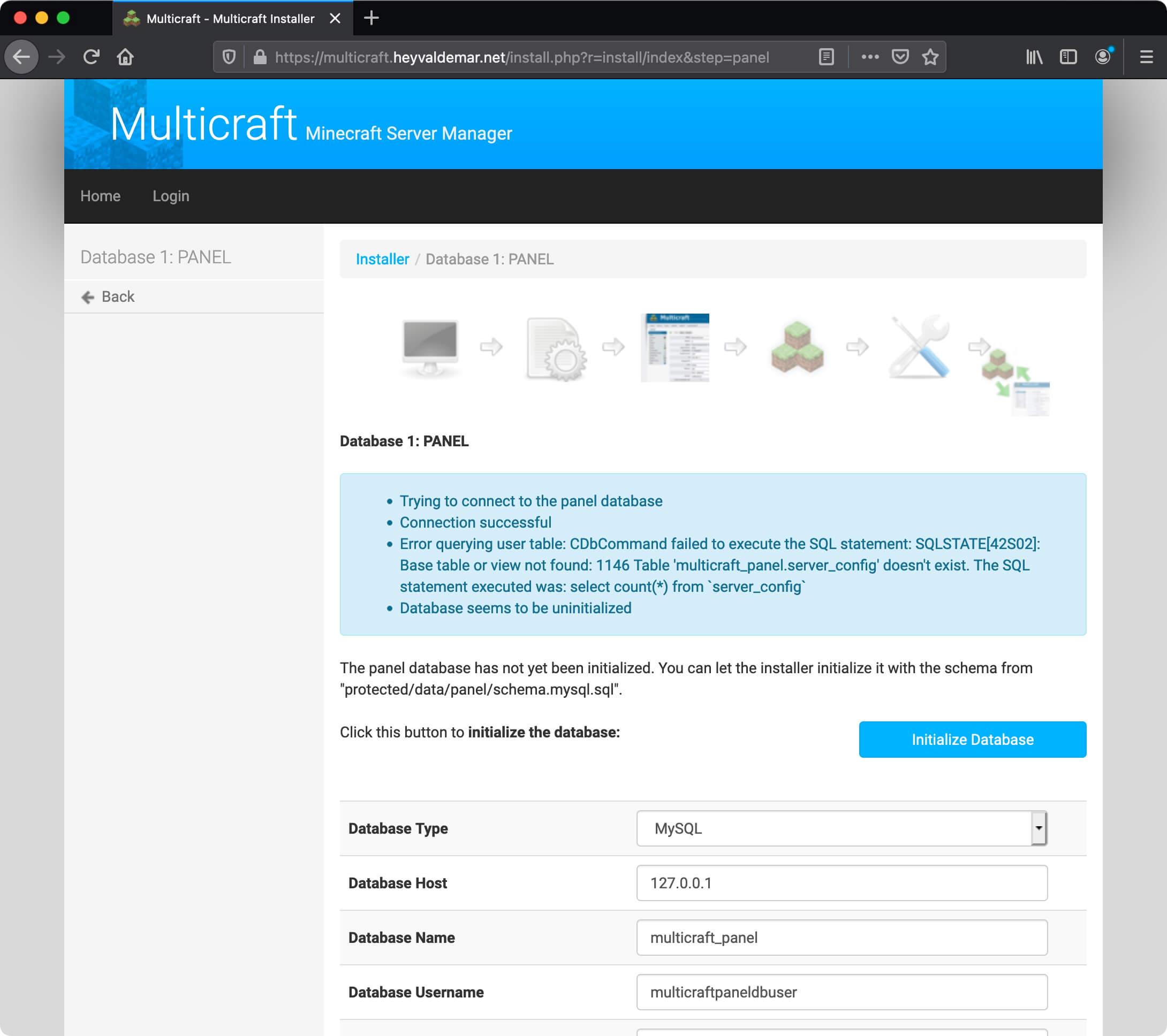Select the Multicraft Installer tab
This screenshot has width=1167, height=1036.
coord(232,18)
